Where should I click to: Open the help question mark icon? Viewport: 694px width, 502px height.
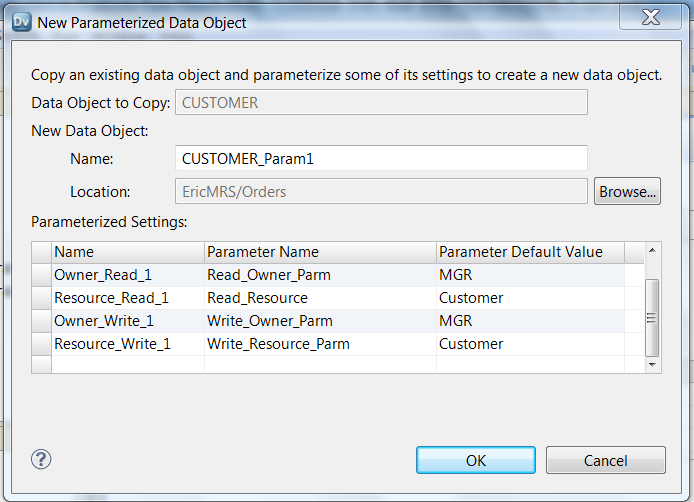[x=41, y=460]
